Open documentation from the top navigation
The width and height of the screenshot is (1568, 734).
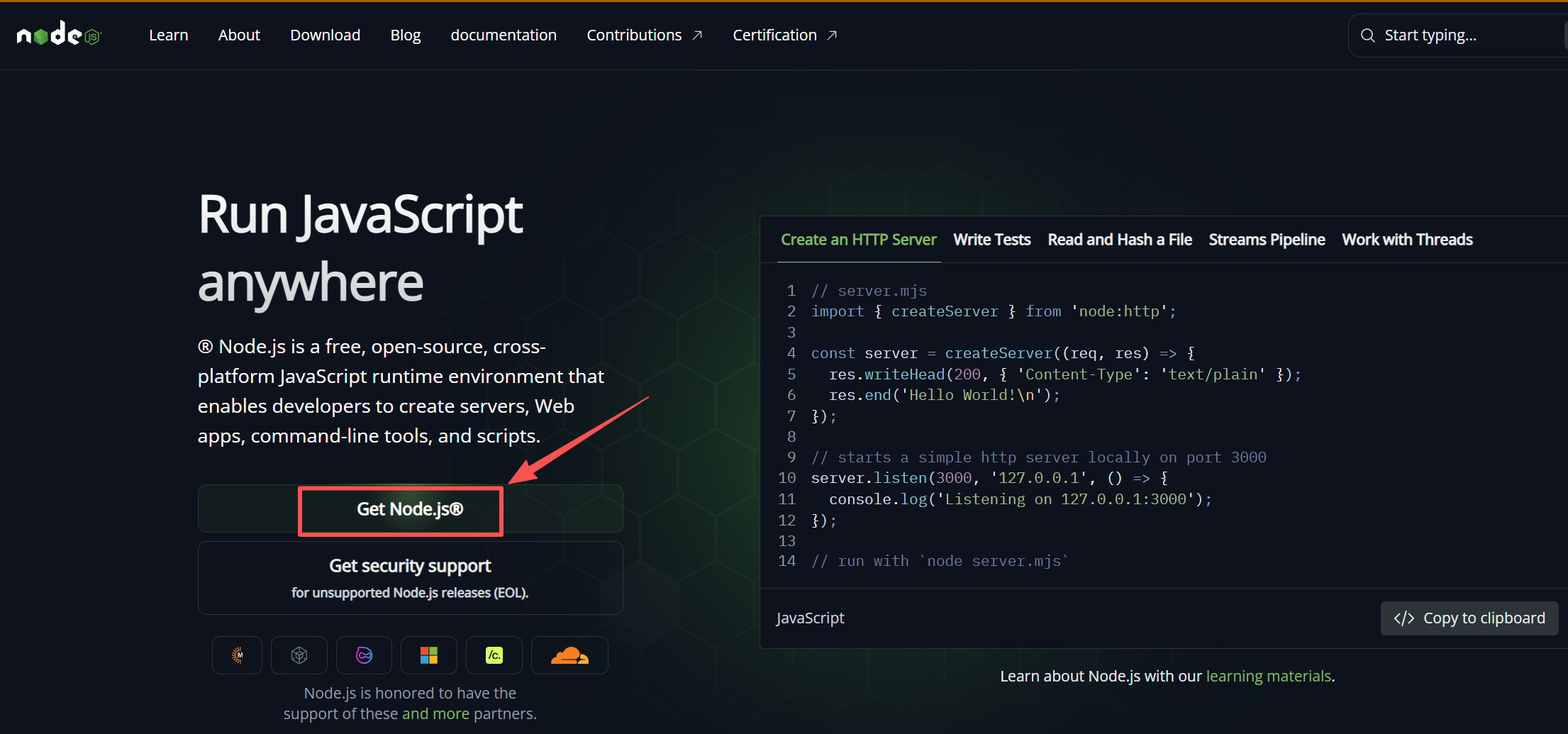[504, 35]
